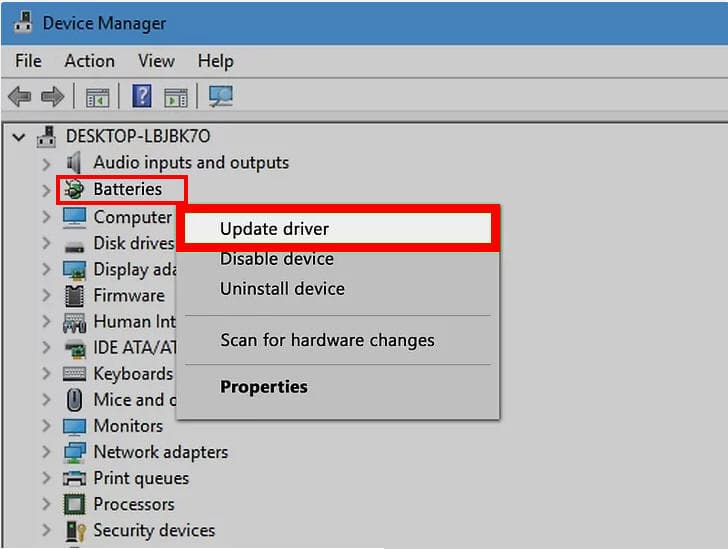Viewport: 728px width, 549px height.
Task: Click the Show/Hide Action Pane toolbar icon
Action: (176, 97)
